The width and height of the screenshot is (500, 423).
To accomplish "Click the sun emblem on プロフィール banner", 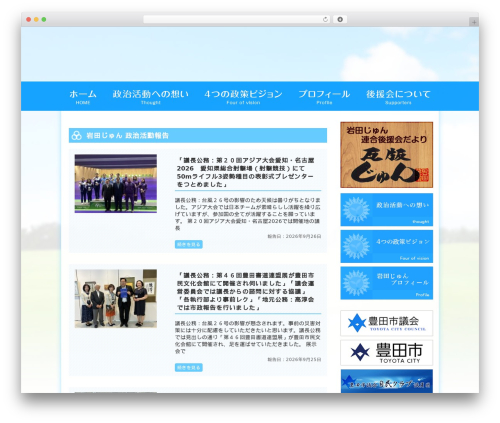I will 356,283.
